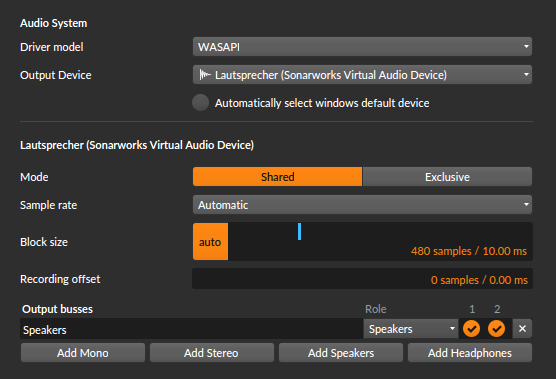Click the Role column header
The image size is (556, 379).
point(376,309)
